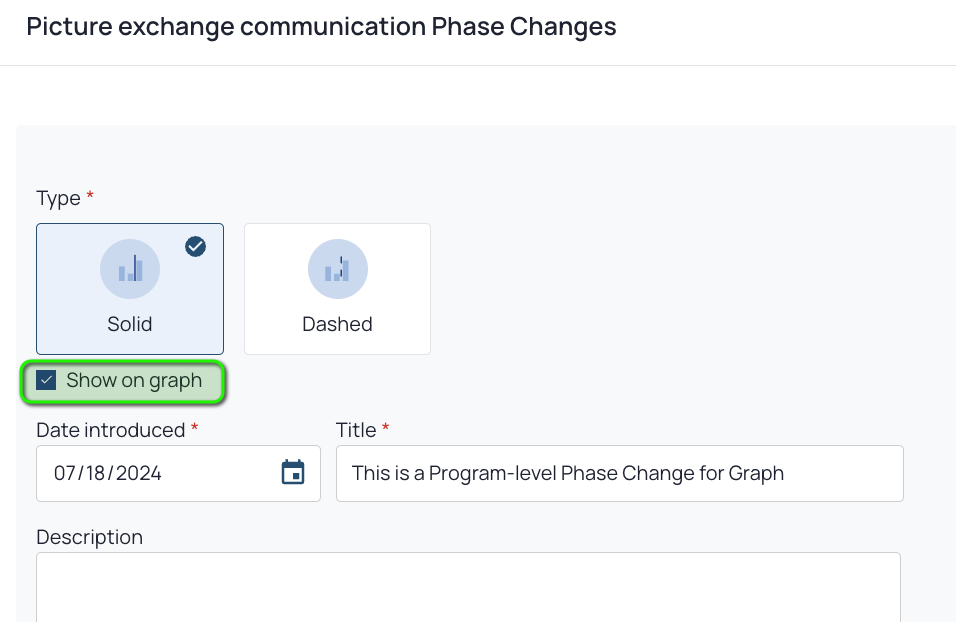
Task: Click the "Dashed" label text
Action: pyautogui.click(x=337, y=324)
